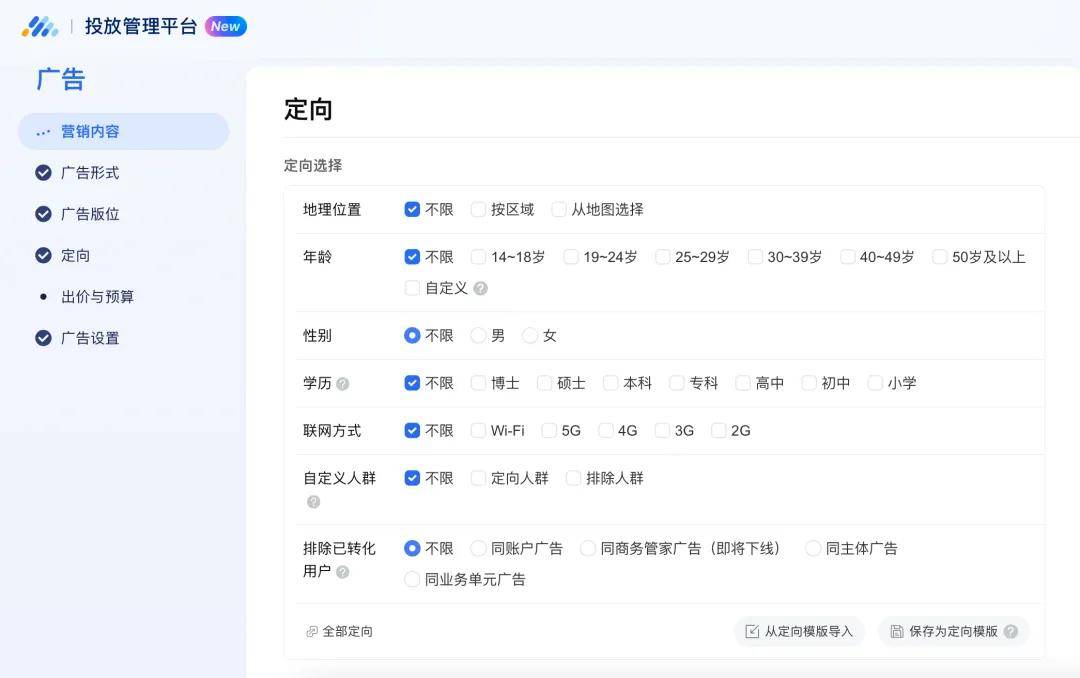Click help icon on 保存为定向模版

pos(1011,632)
